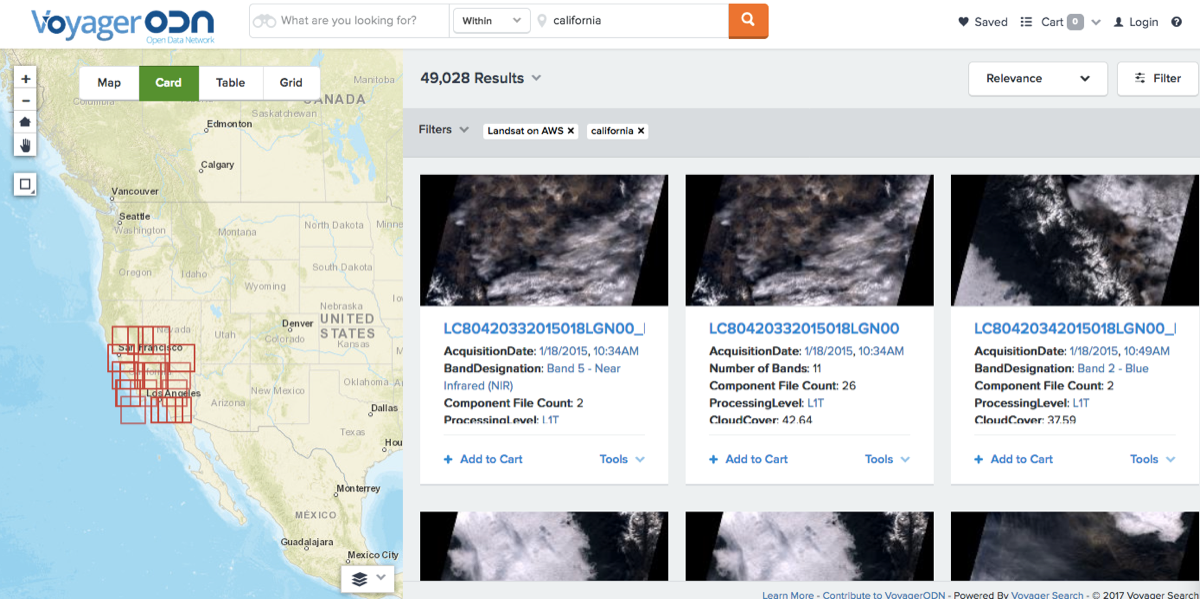The image size is (1200, 599).
Task: Open LC80420332015018LGN00 title on second card
Action: tap(804, 328)
